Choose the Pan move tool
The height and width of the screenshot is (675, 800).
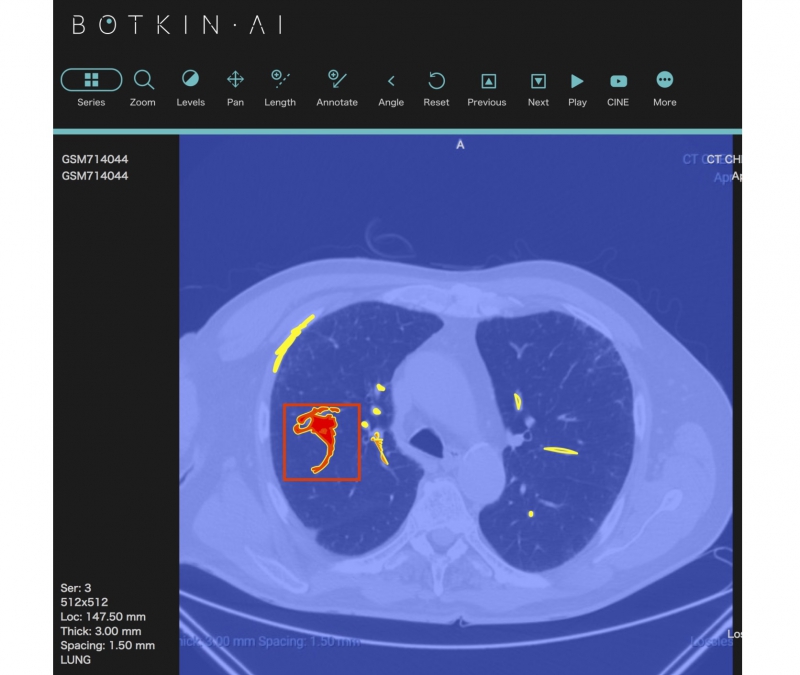235,80
